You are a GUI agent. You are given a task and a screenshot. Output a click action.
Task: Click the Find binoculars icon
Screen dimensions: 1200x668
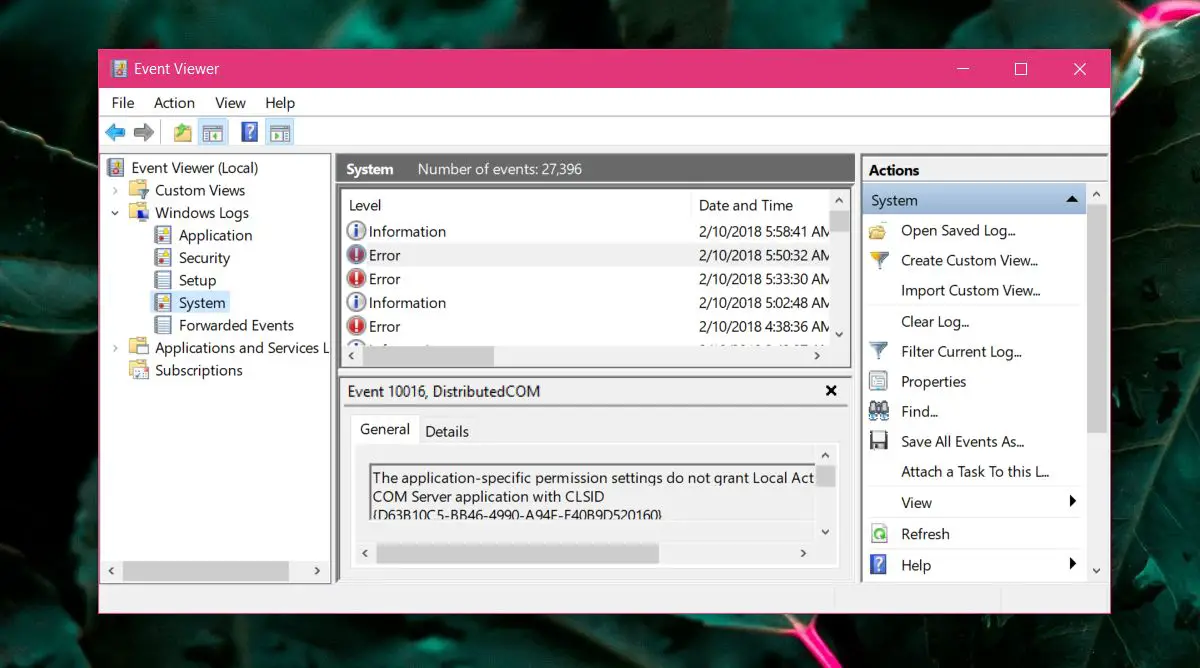click(879, 411)
